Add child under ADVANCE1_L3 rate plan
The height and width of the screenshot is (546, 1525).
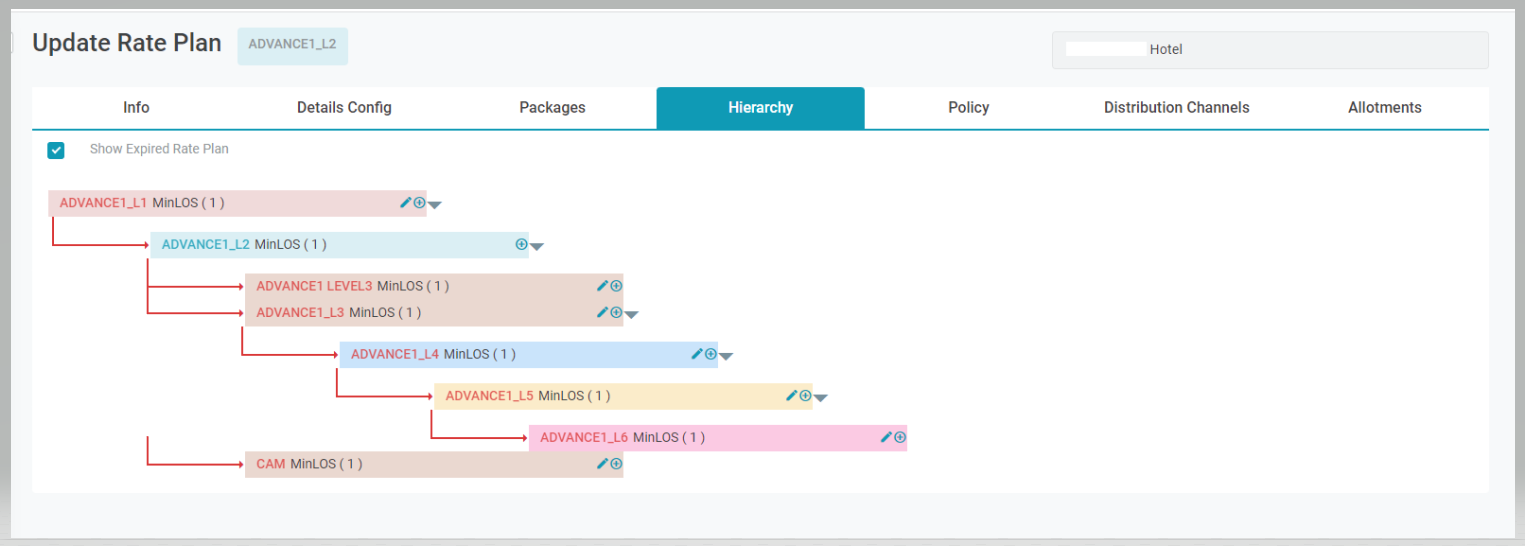click(x=616, y=312)
